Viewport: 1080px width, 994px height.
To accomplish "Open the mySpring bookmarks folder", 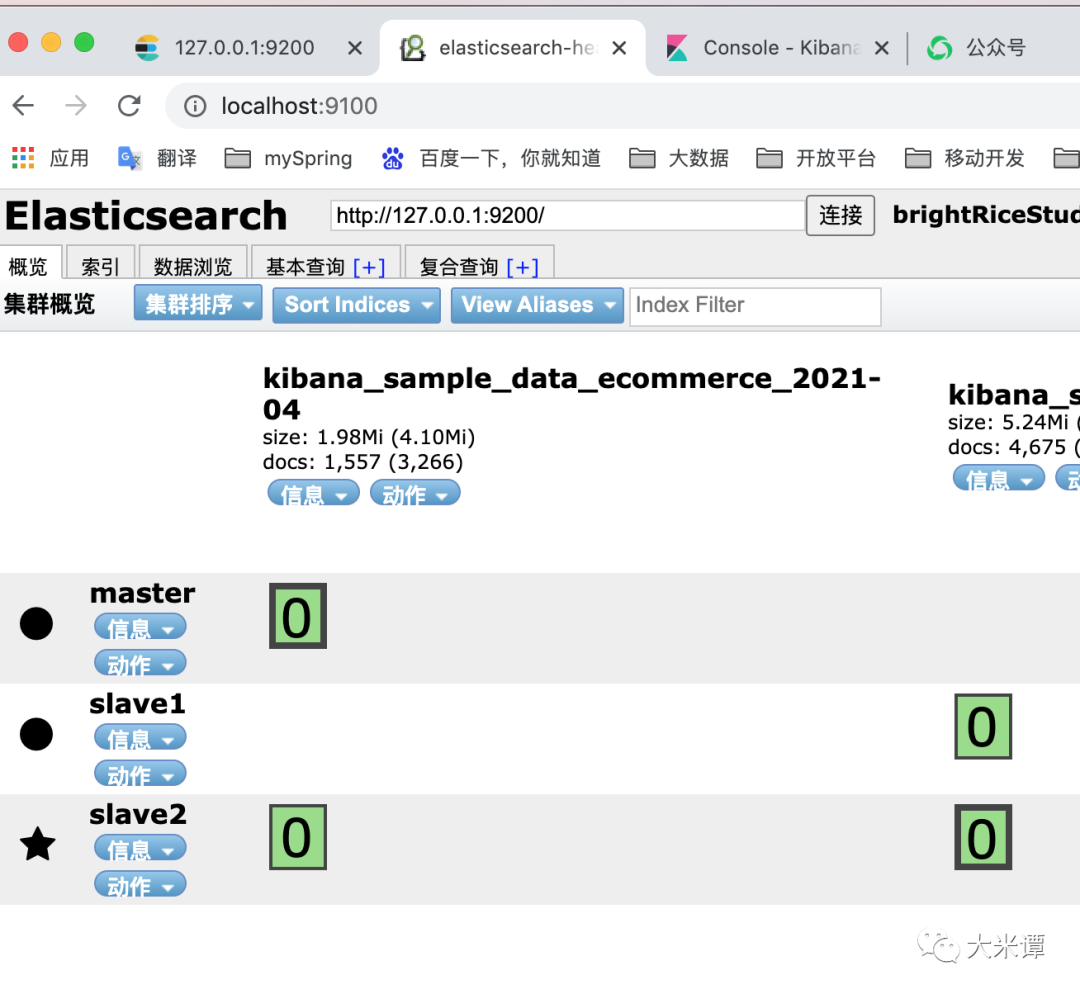I will [289, 158].
